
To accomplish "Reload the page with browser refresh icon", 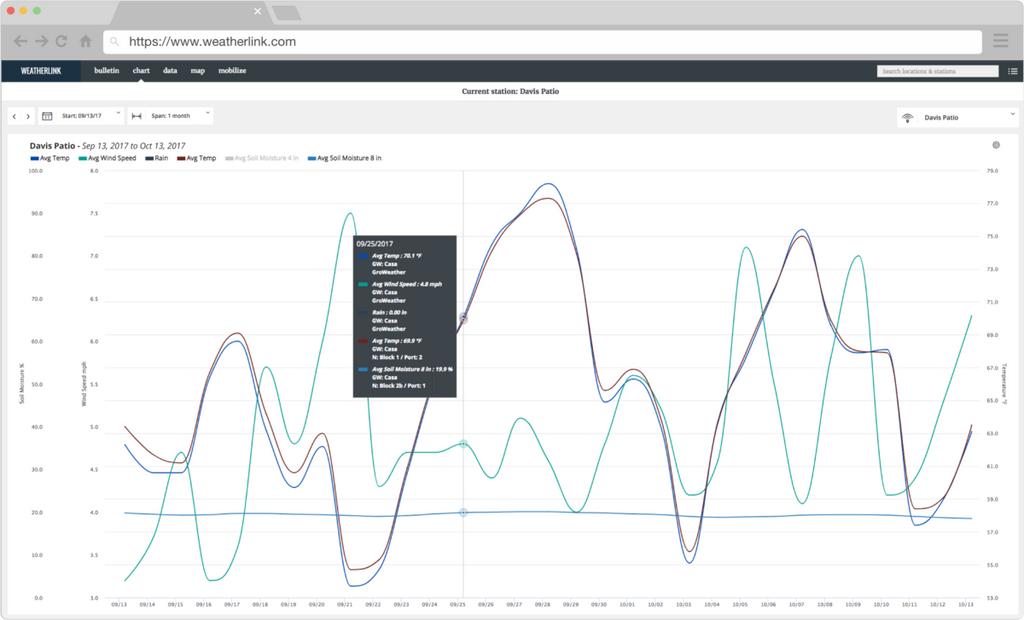I will [x=62, y=42].
